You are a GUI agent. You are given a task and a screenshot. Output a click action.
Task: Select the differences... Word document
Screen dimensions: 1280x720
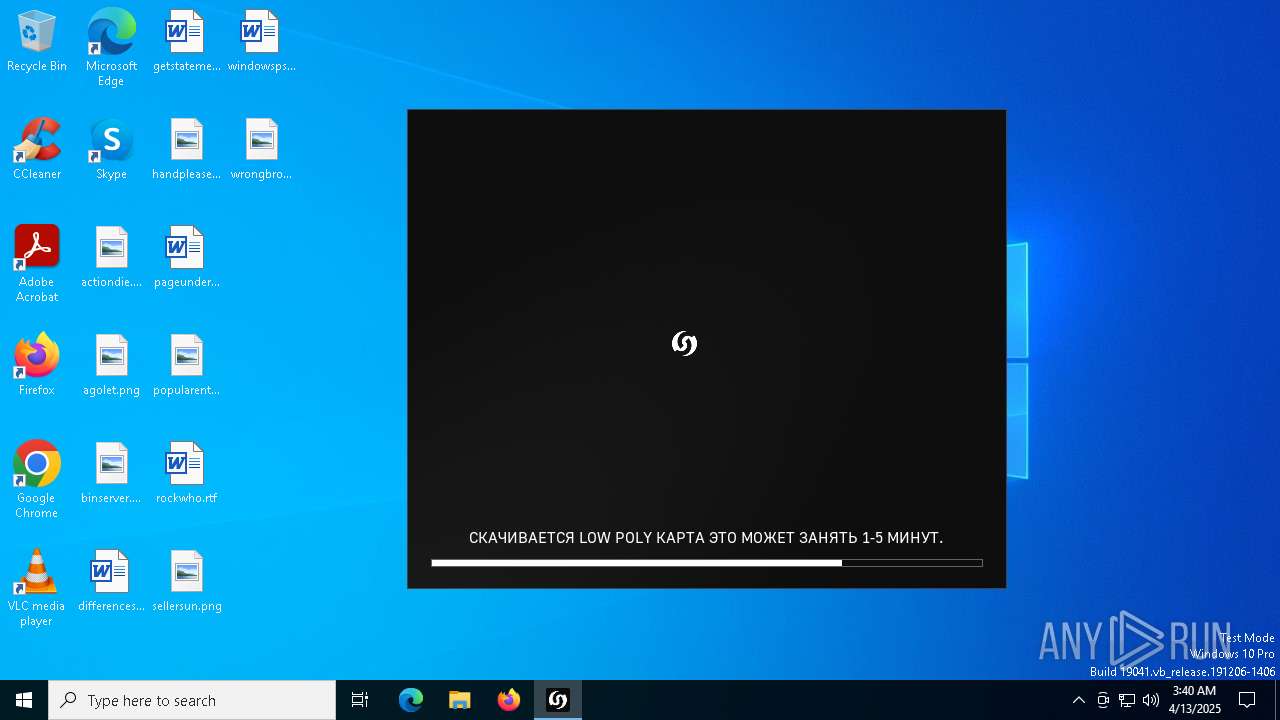click(111, 581)
